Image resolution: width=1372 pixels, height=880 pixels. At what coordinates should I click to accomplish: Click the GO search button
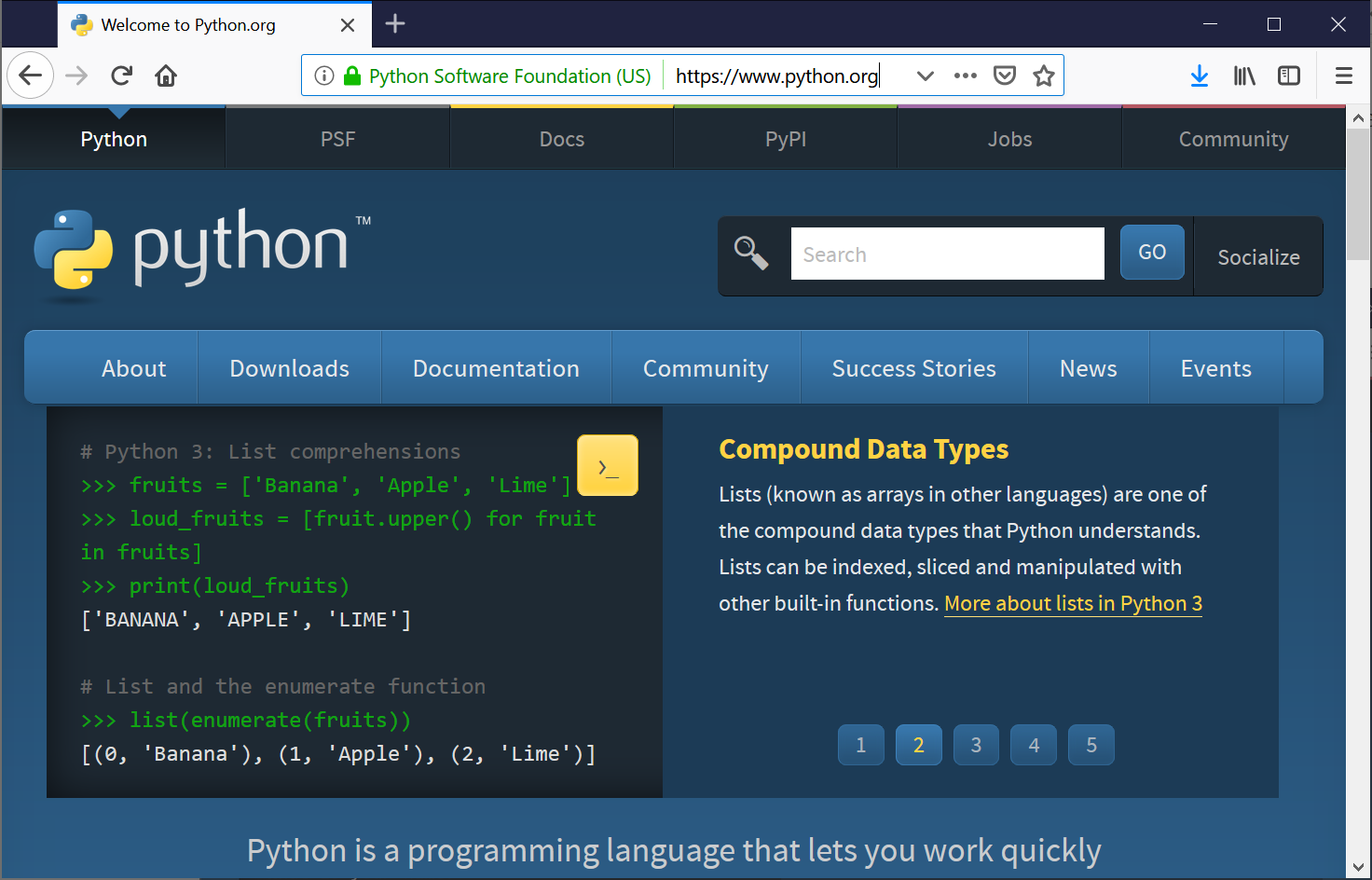coord(1152,252)
